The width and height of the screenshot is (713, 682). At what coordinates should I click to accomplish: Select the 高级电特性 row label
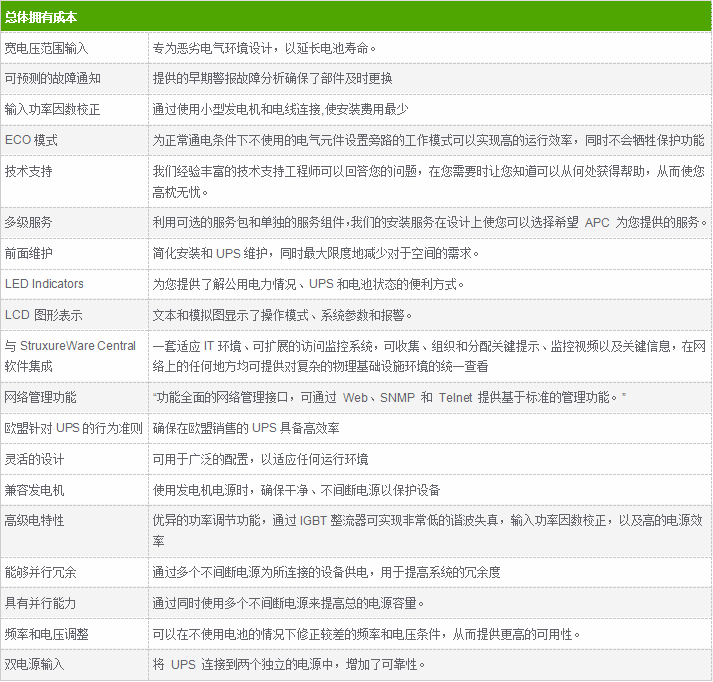click(34, 521)
